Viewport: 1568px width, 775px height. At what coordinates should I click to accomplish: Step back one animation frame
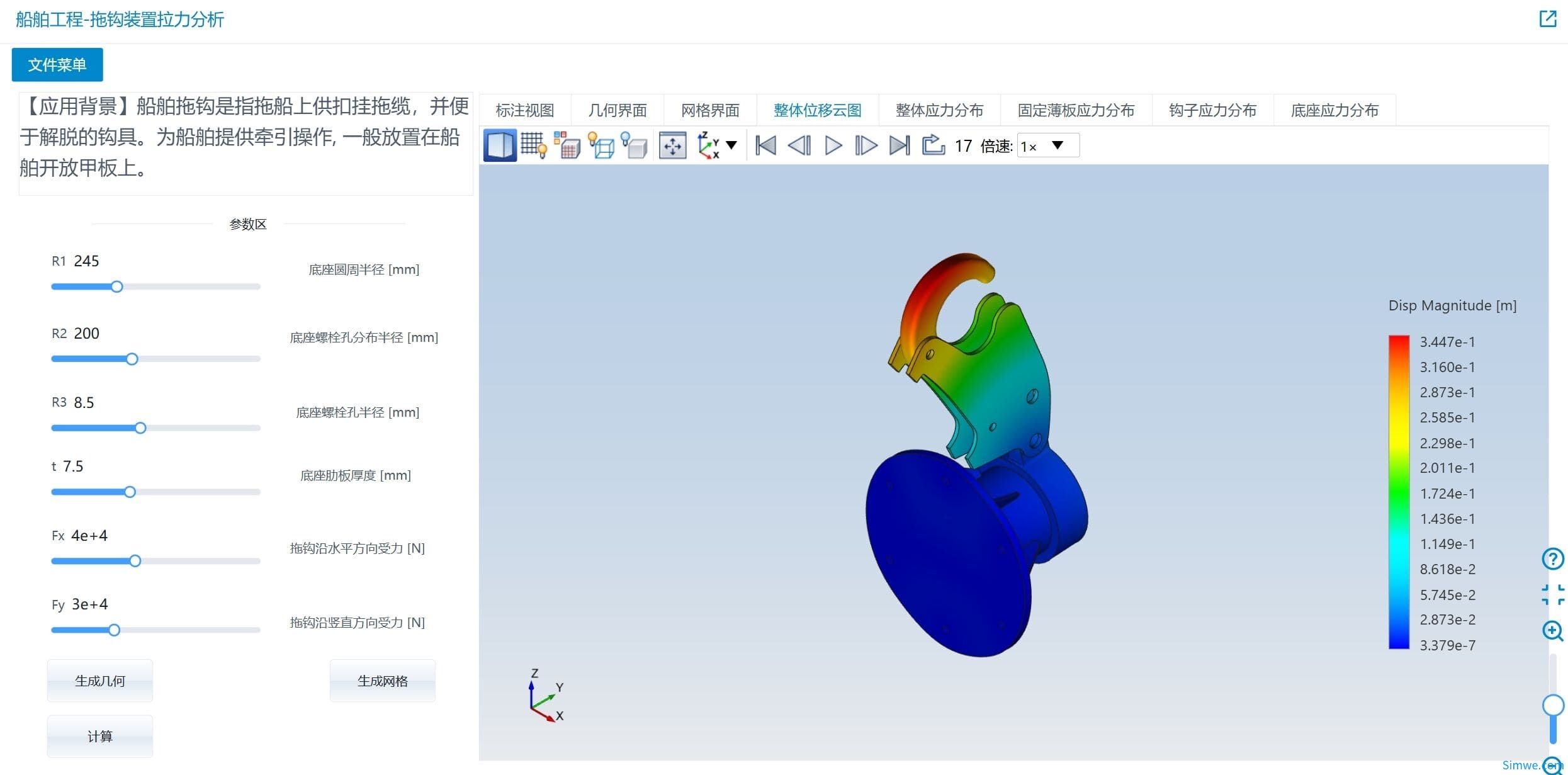coord(799,145)
